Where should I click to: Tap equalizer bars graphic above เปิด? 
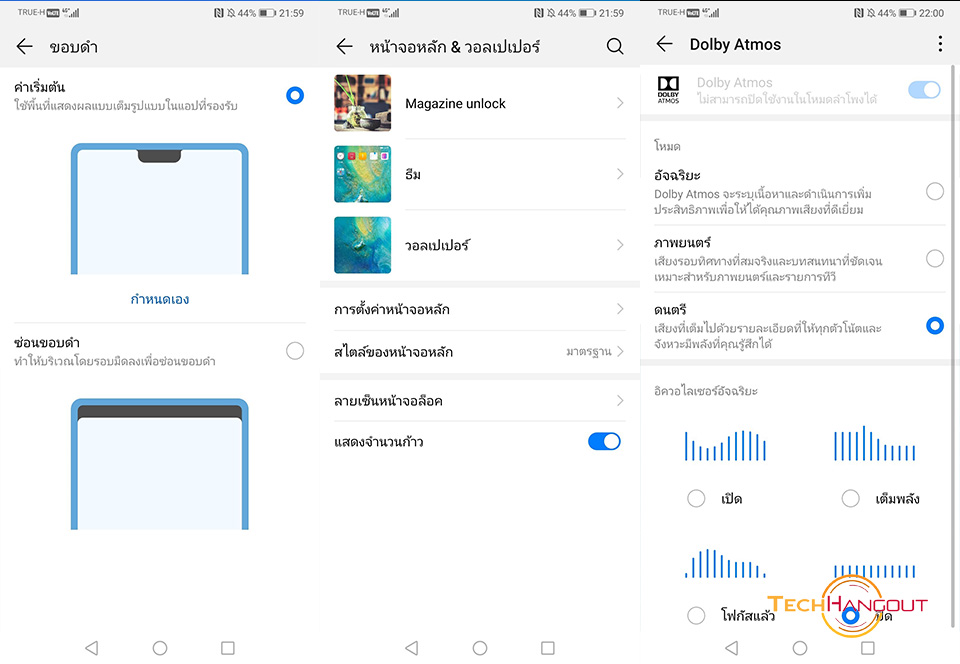[x=726, y=445]
